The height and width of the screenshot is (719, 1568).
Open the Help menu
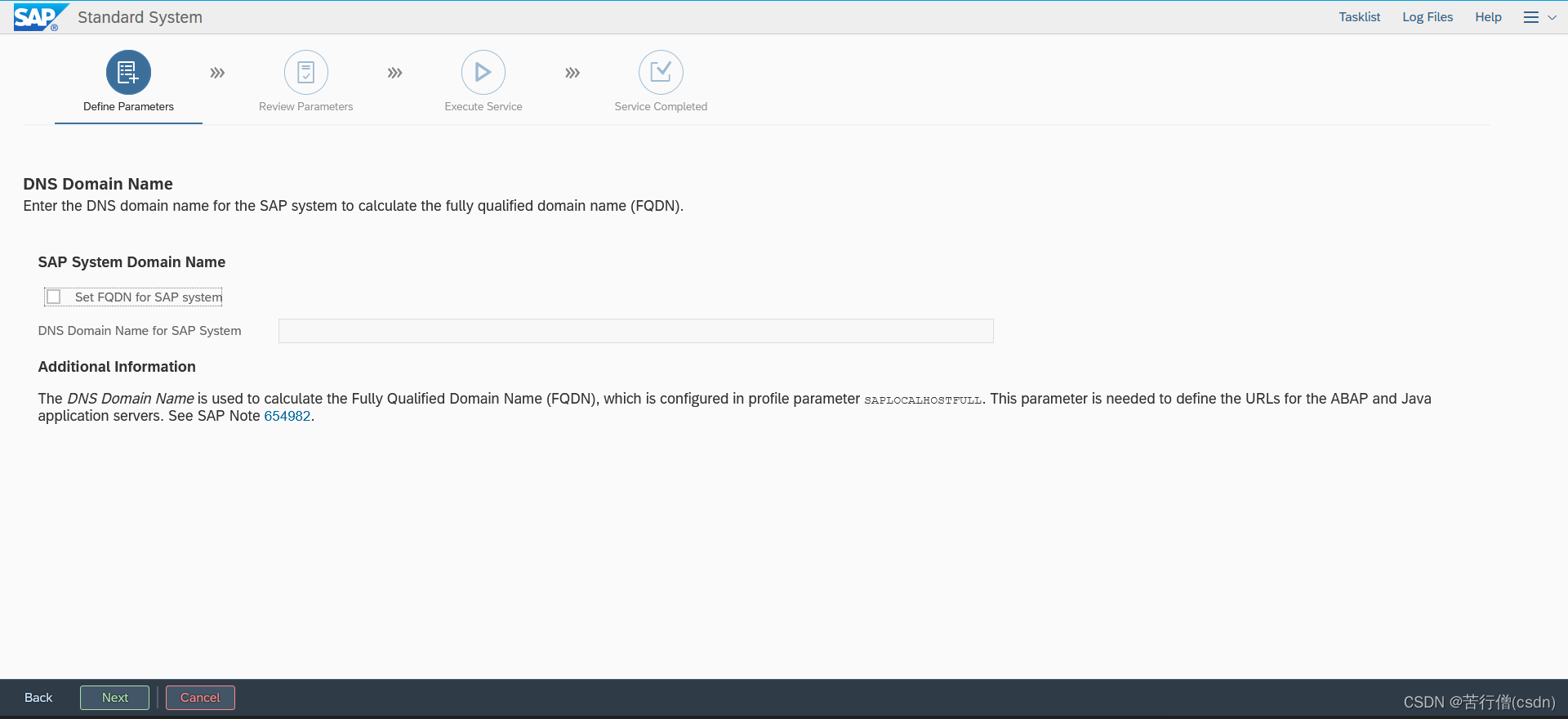1488,17
